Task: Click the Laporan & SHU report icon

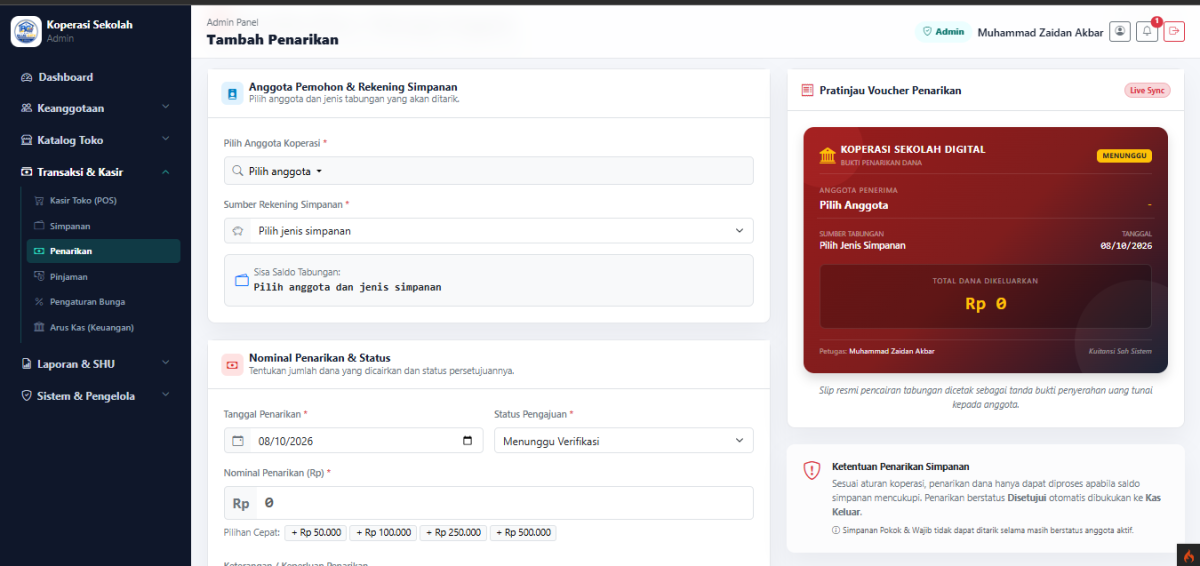Action: 27,364
